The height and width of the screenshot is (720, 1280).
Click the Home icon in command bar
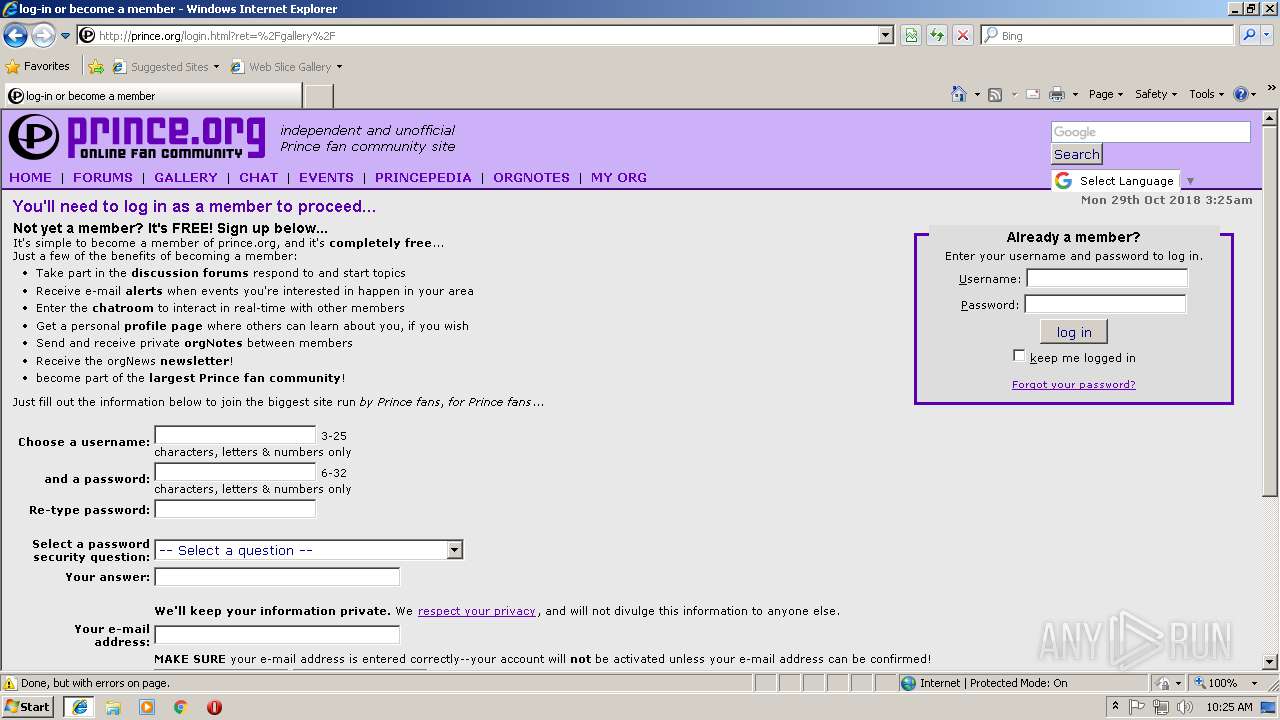[x=959, y=94]
